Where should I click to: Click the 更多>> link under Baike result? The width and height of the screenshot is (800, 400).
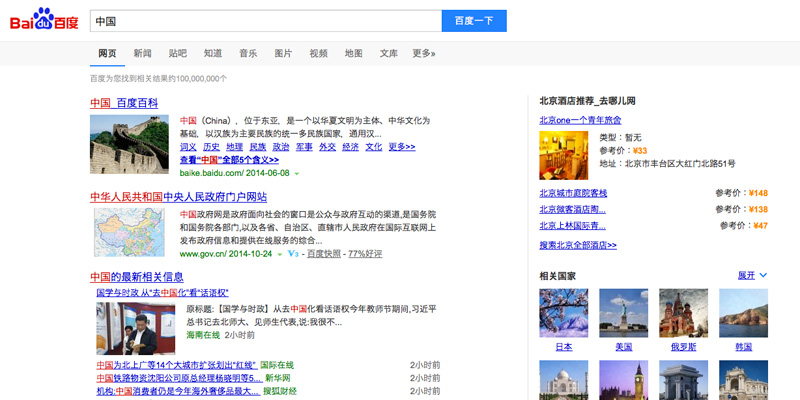click(x=402, y=147)
